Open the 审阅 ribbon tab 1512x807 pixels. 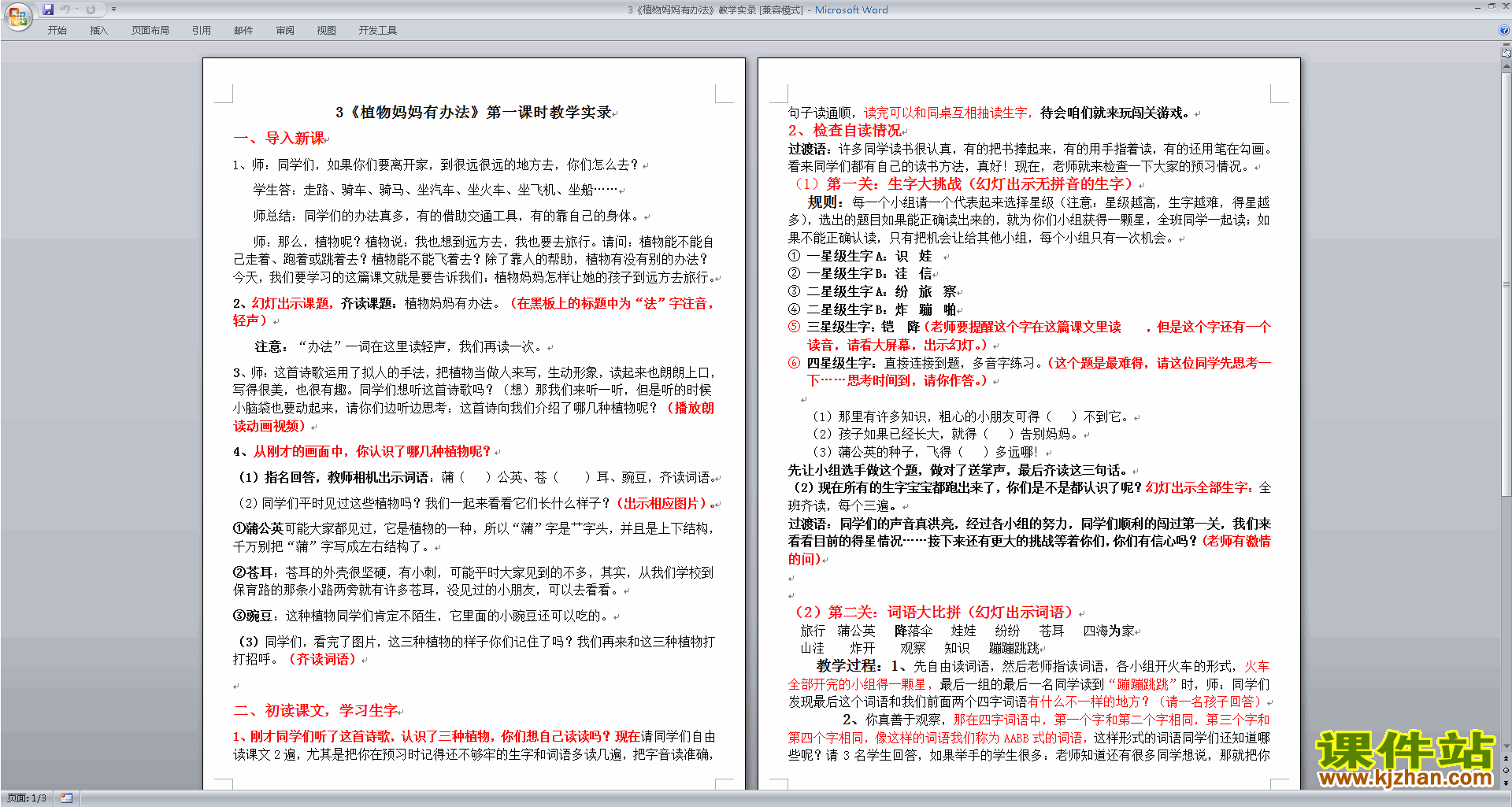pos(285,31)
